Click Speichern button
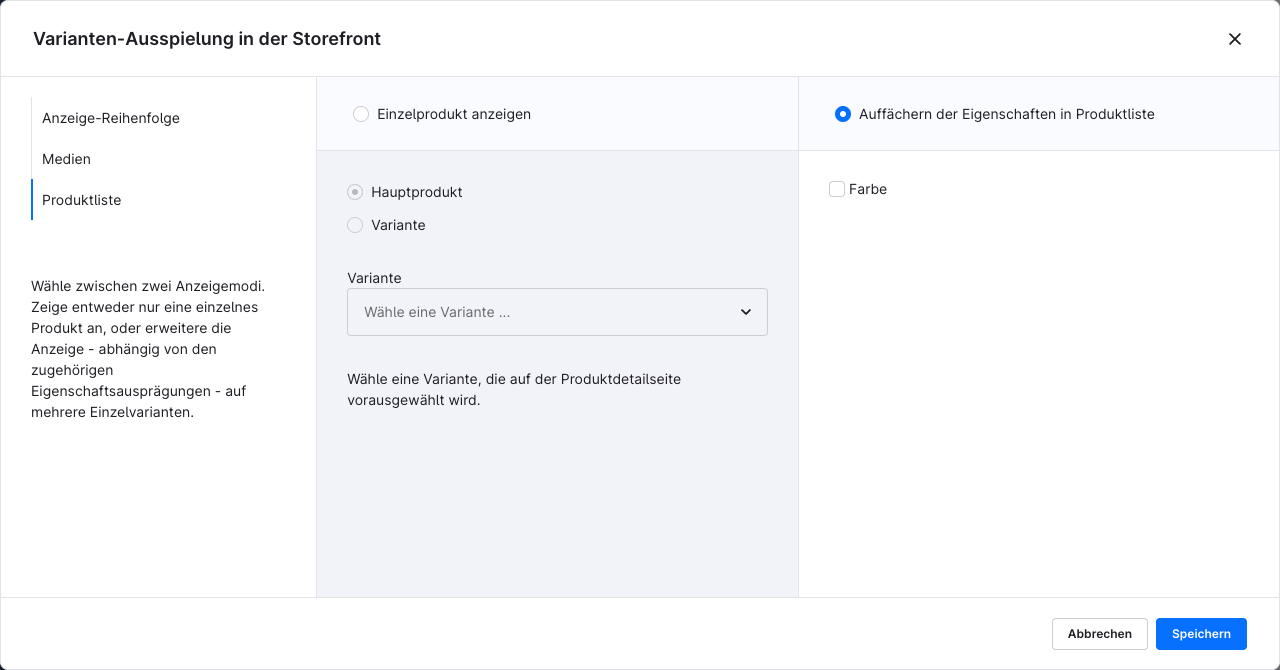 (1201, 634)
